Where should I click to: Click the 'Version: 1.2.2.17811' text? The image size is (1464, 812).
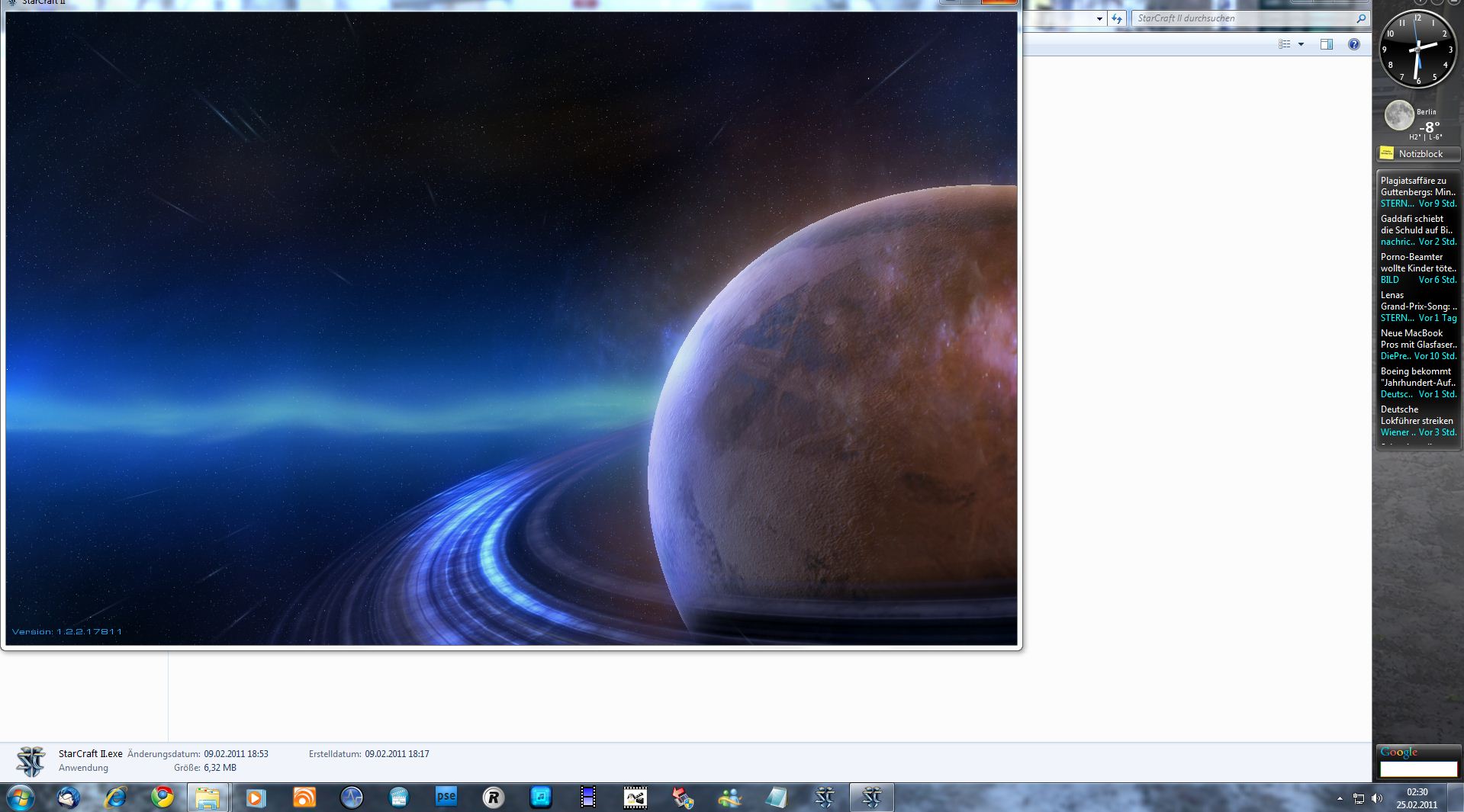coord(67,631)
